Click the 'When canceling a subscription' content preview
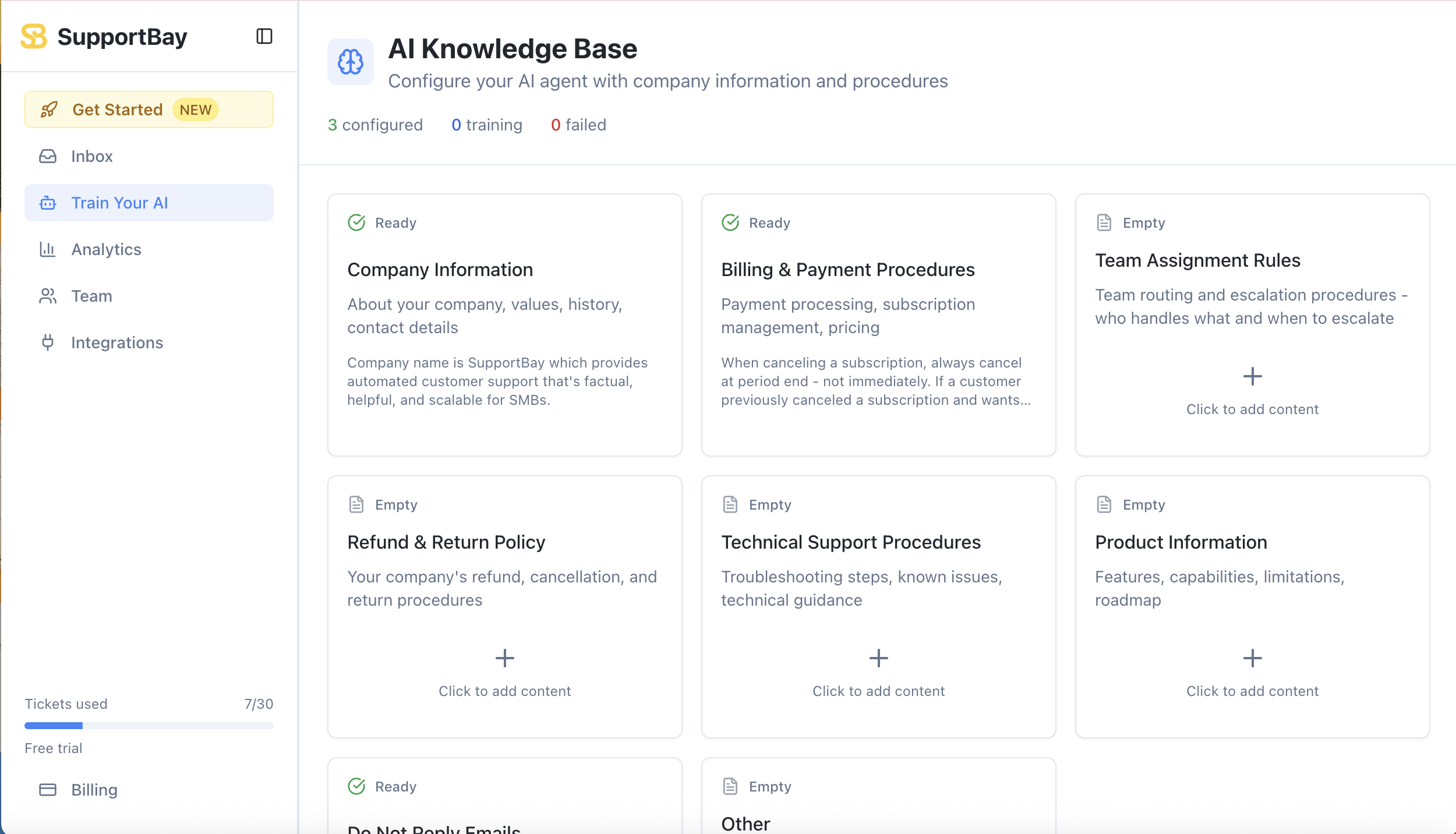The width and height of the screenshot is (1456, 834). pos(876,381)
